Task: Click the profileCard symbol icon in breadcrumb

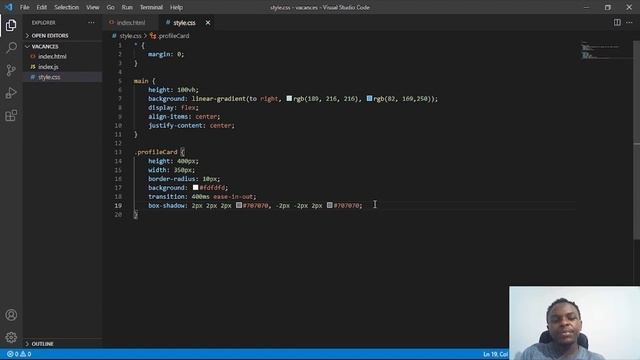Action: (153, 36)
